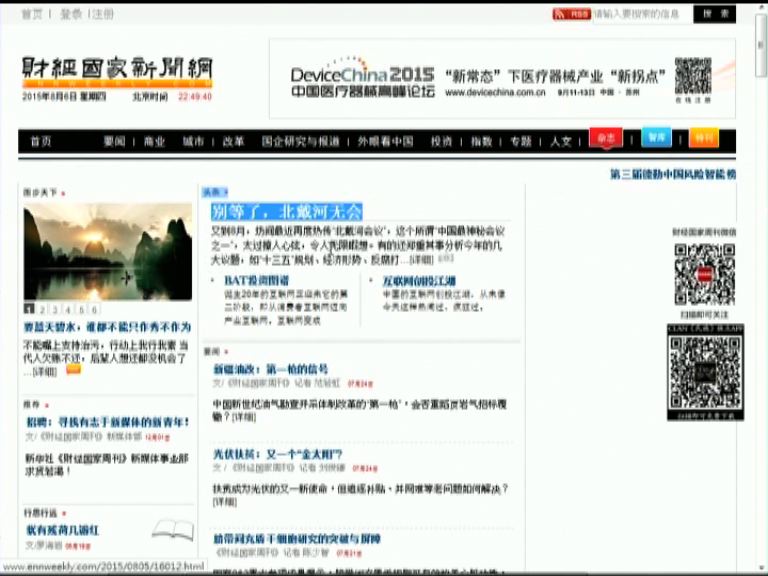Open the headline 别等了，北戴河无会
The width and height of the screenshot is (768, 576).
tap(286, 211)
